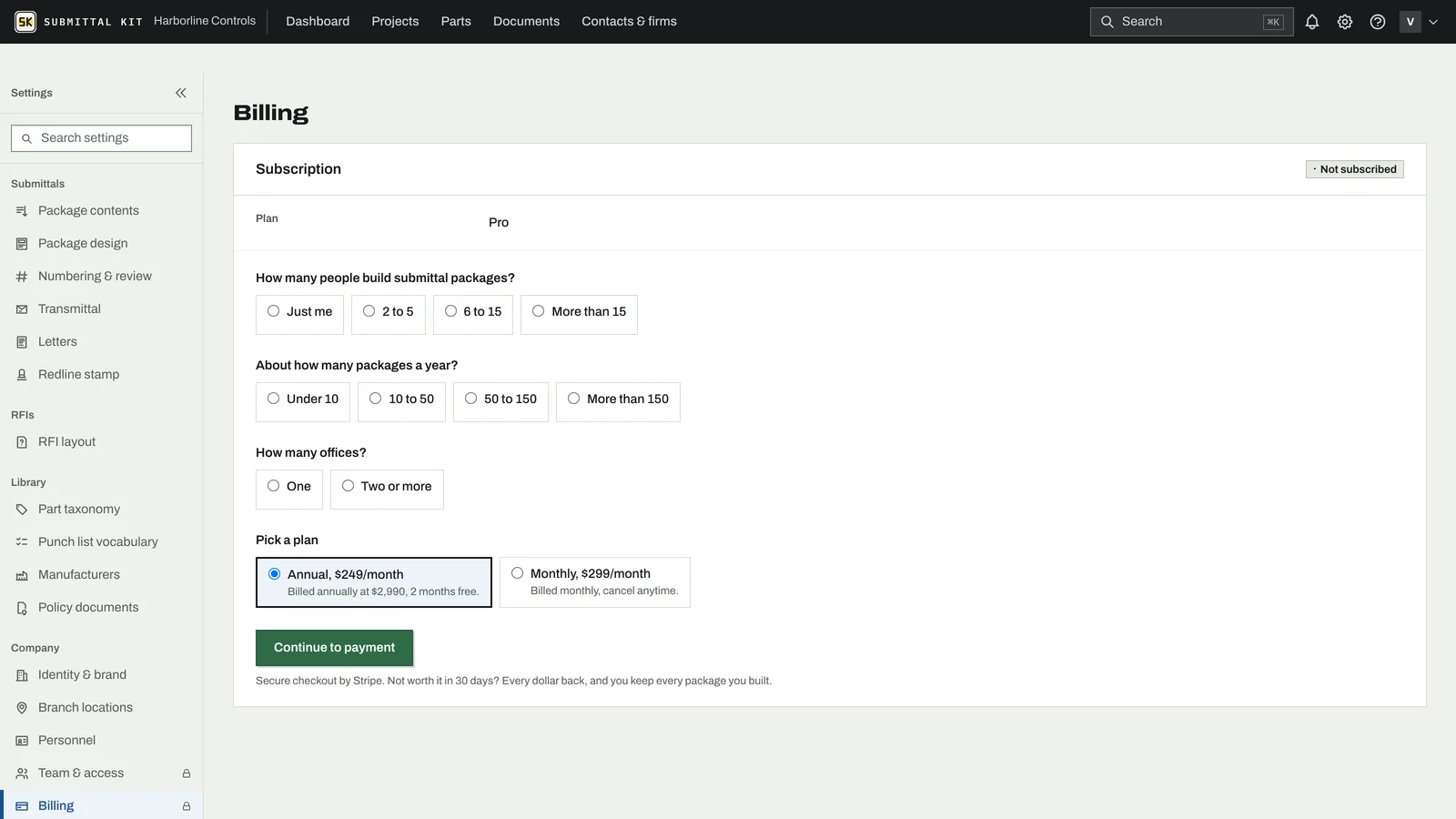
Task: Click the Subscription heading
Action: [298, 169]
